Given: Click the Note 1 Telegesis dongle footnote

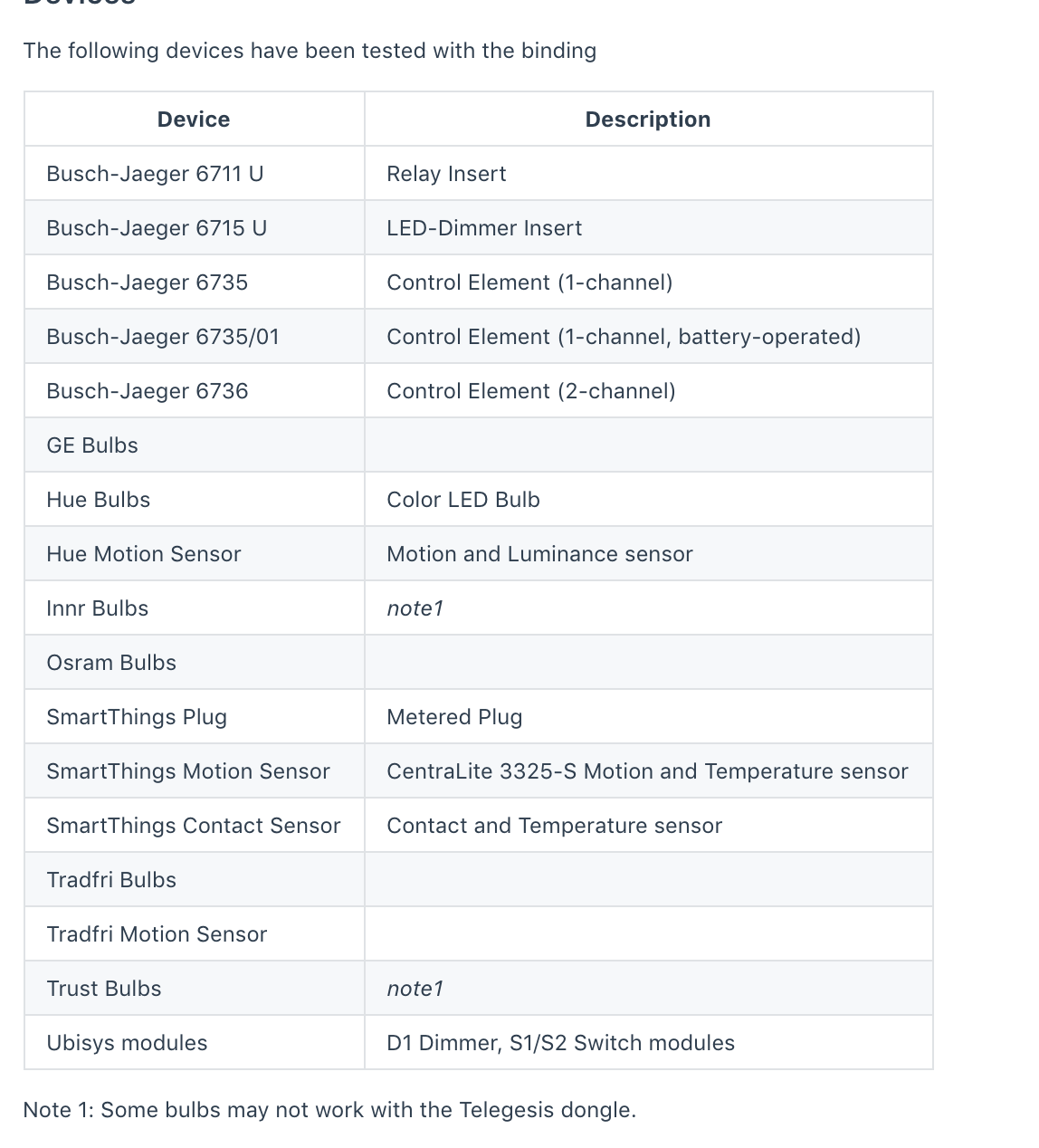Looking at the screenshot, I should pos(329,1110).
